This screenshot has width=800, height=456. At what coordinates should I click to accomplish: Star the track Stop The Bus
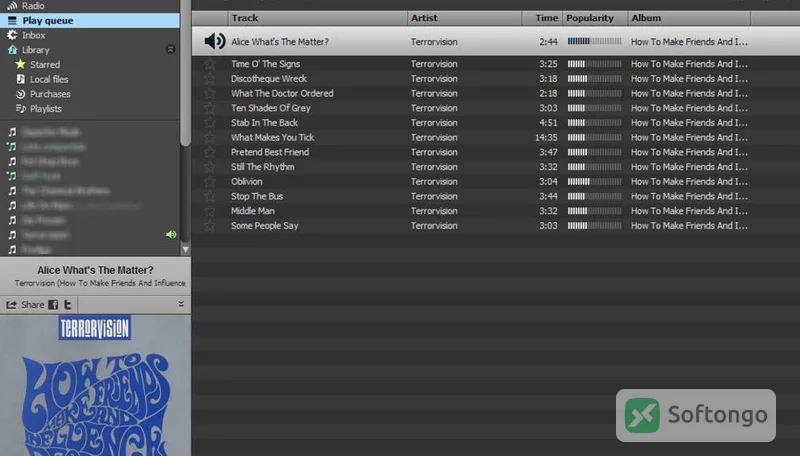point(209,196)
